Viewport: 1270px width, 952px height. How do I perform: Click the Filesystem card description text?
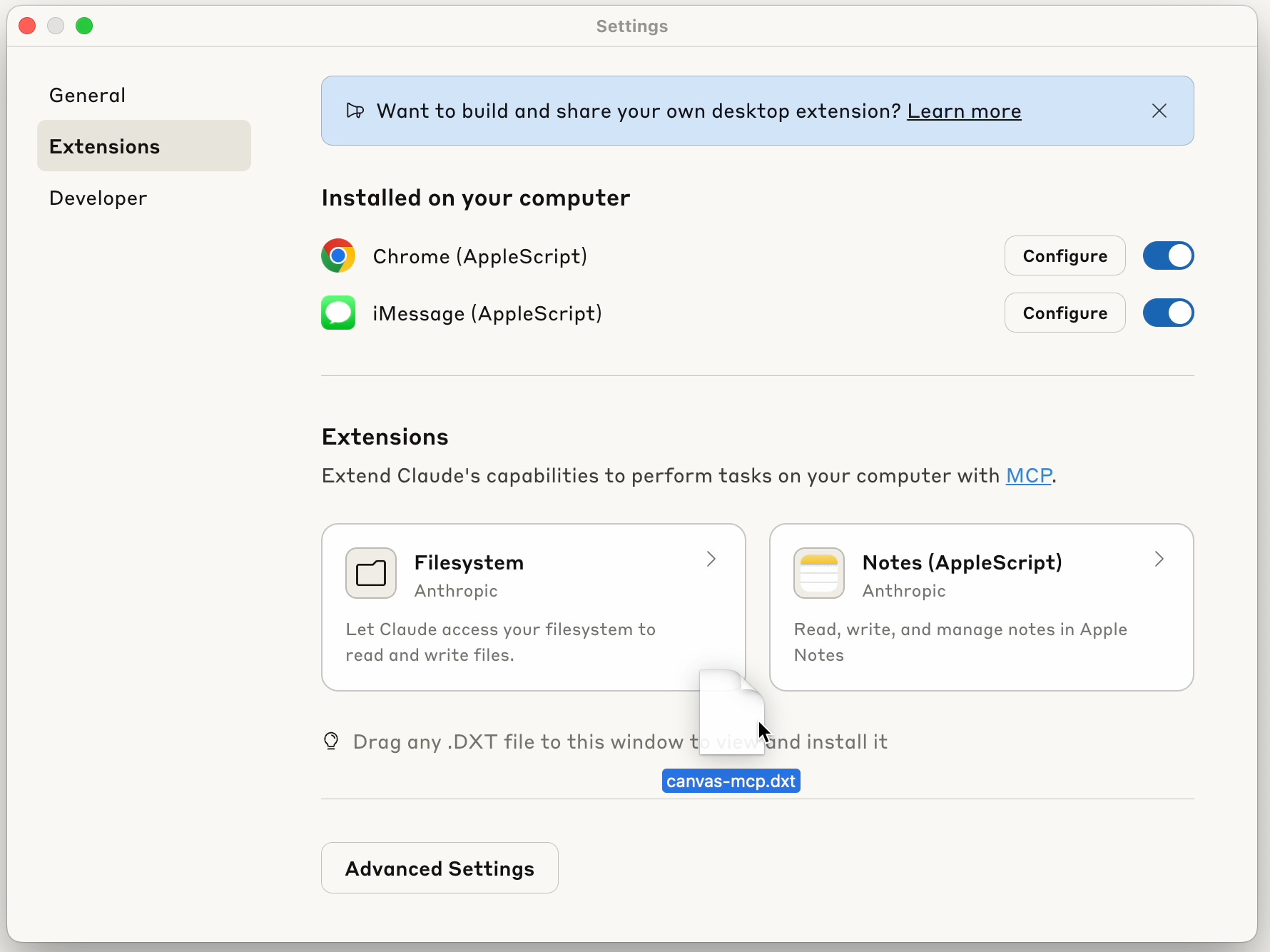tap(500, 642)
